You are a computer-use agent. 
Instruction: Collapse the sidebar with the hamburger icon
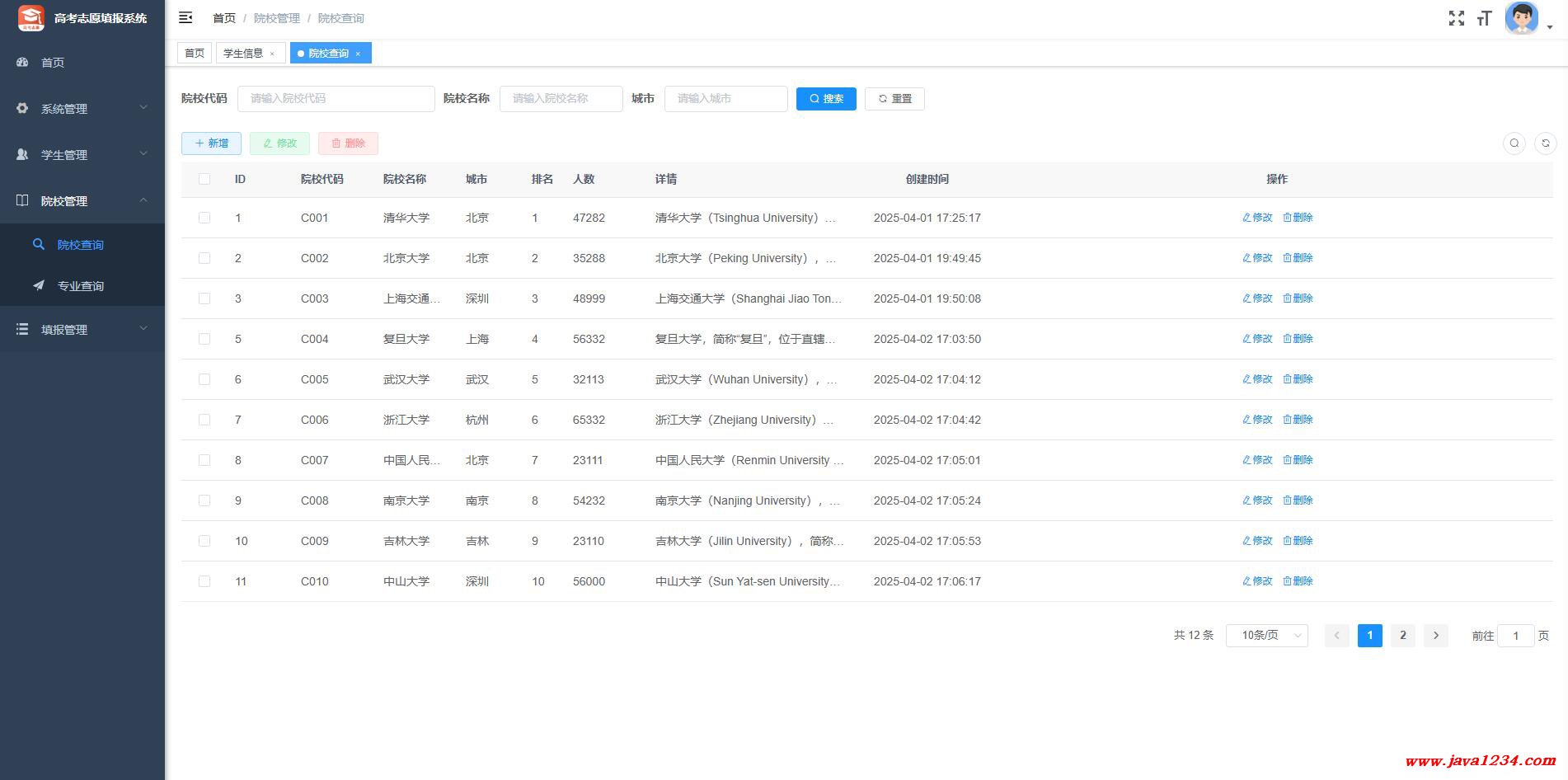point(185,17)
